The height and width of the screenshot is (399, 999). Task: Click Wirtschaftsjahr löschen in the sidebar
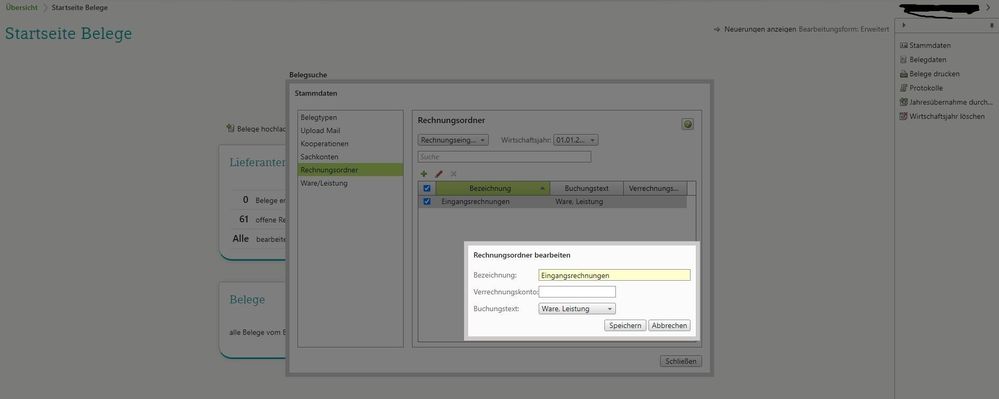(x=942, y=117)
